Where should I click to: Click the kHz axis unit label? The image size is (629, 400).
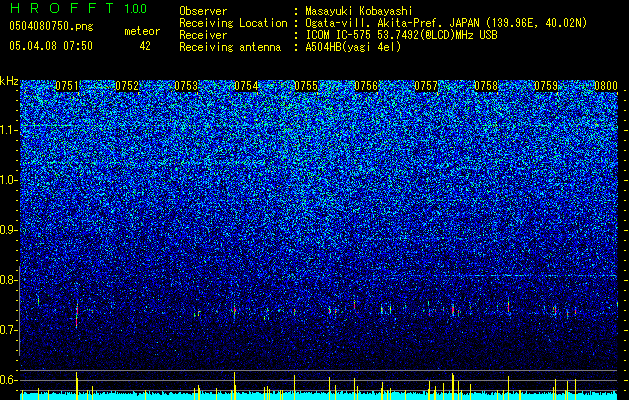coord(9,81)
